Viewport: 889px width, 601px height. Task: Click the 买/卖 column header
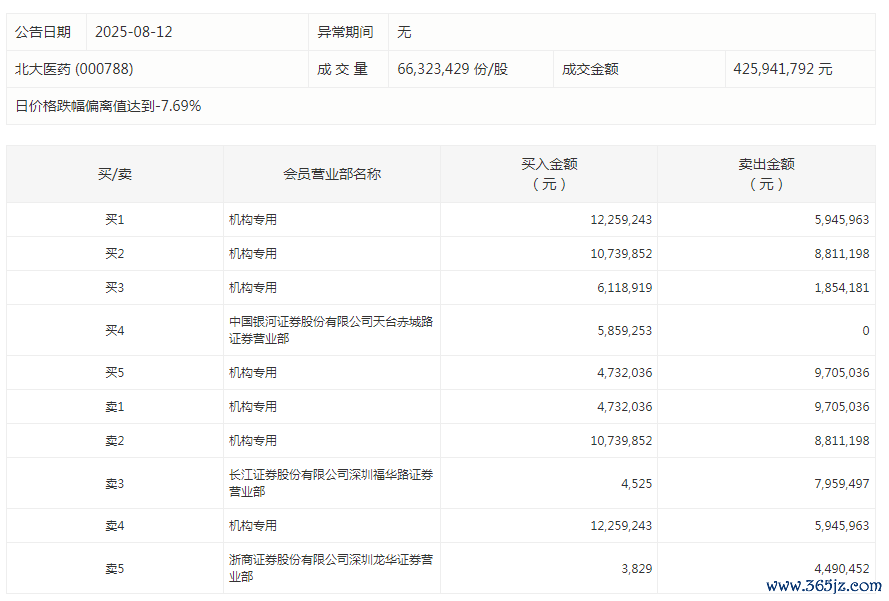(x=114, y=174)
